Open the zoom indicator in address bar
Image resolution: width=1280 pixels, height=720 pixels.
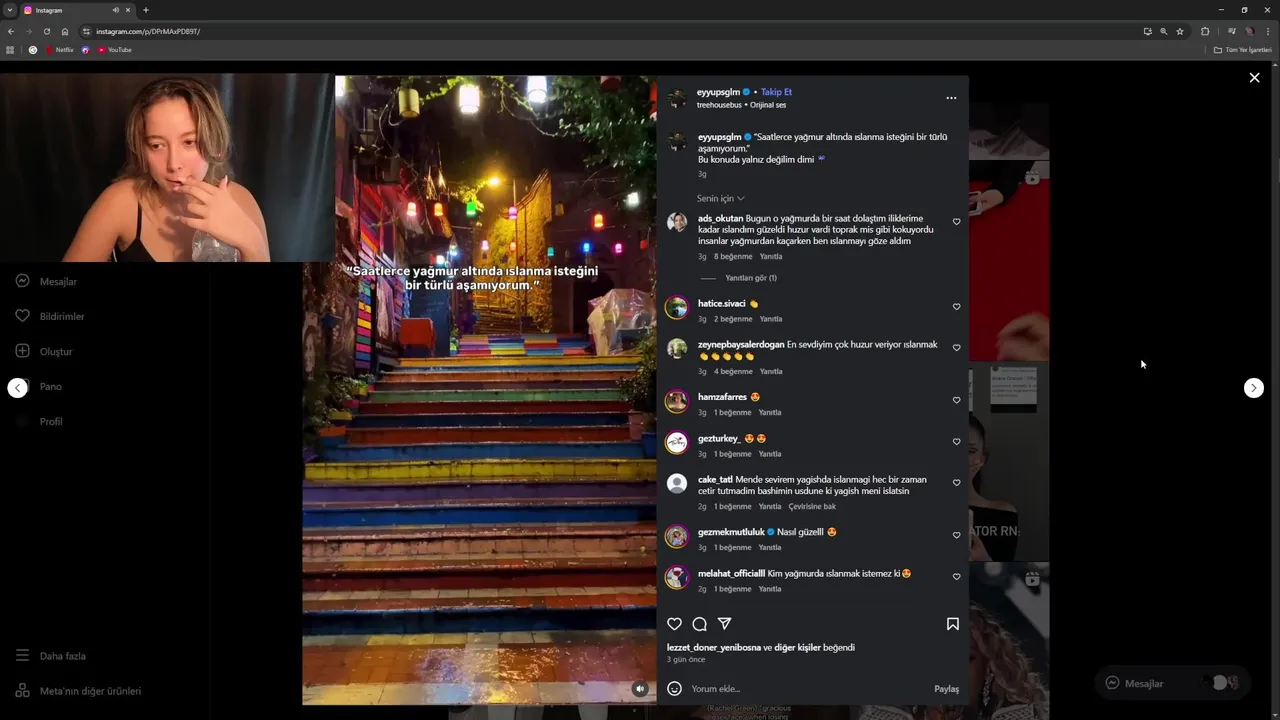pos(1163,31)
